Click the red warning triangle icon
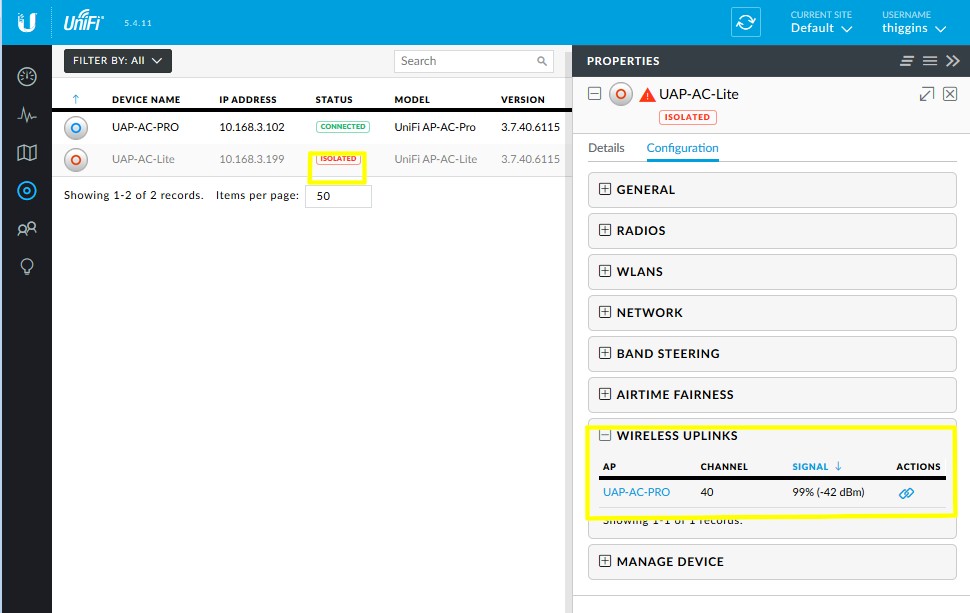The height and width of the screenshot is (613, 970). coord(647,95)
